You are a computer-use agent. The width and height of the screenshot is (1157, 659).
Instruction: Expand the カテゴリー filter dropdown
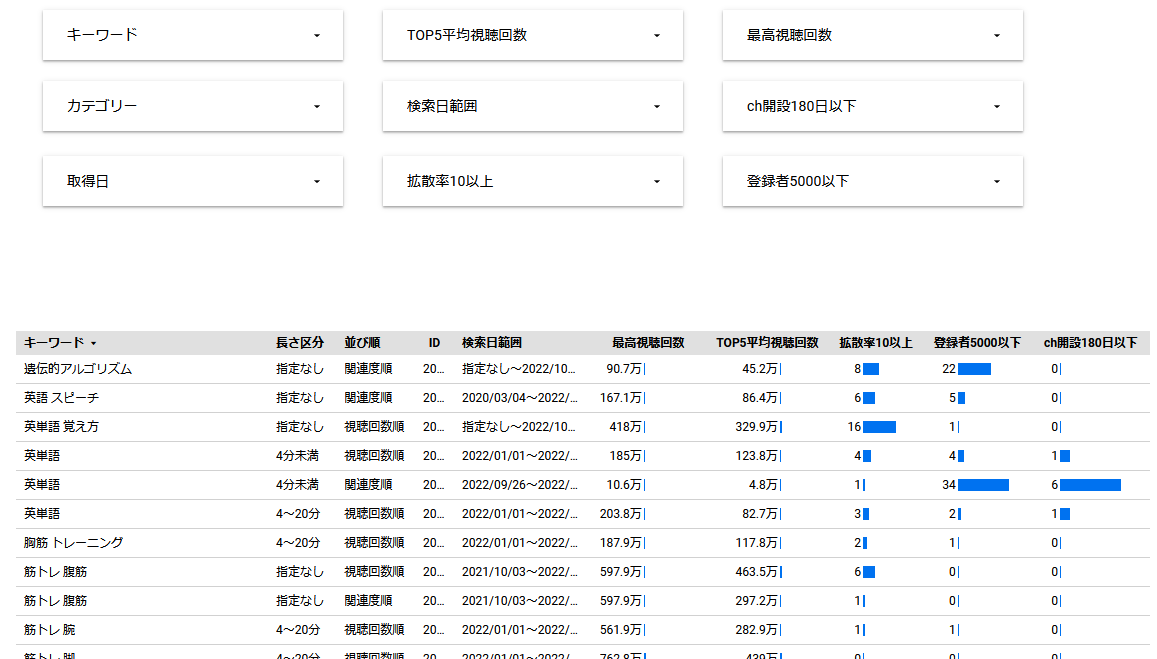pos(192,106)
